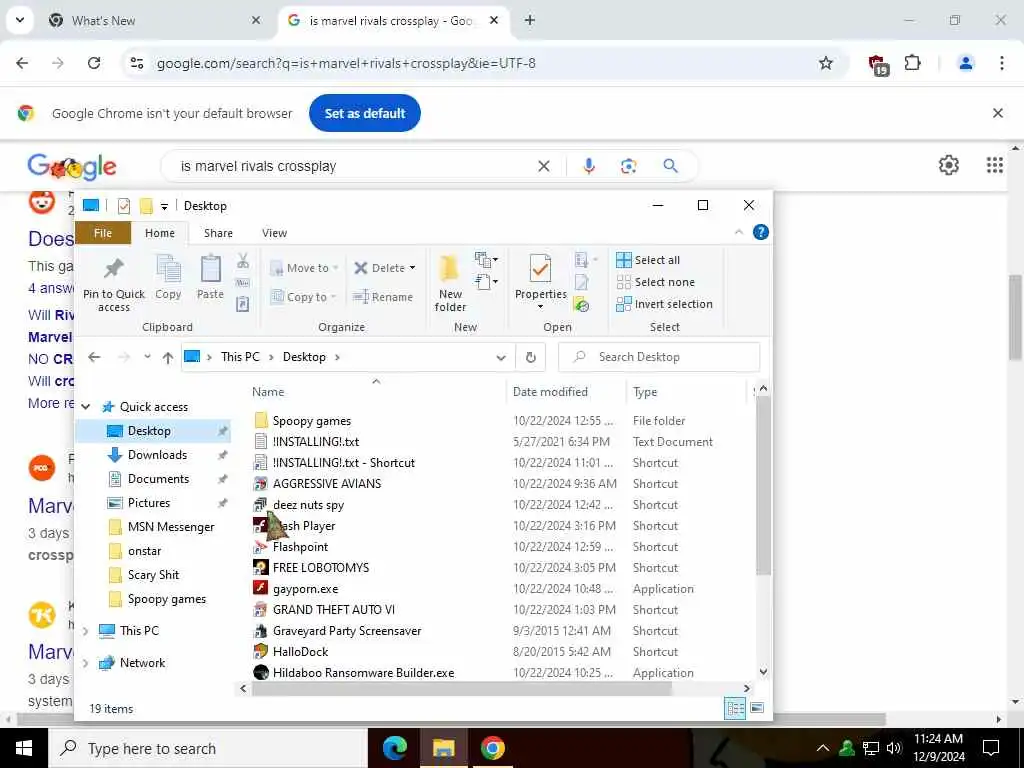
Task: Click Chrome taskbar icon
Action: click(x=492, y=748)
